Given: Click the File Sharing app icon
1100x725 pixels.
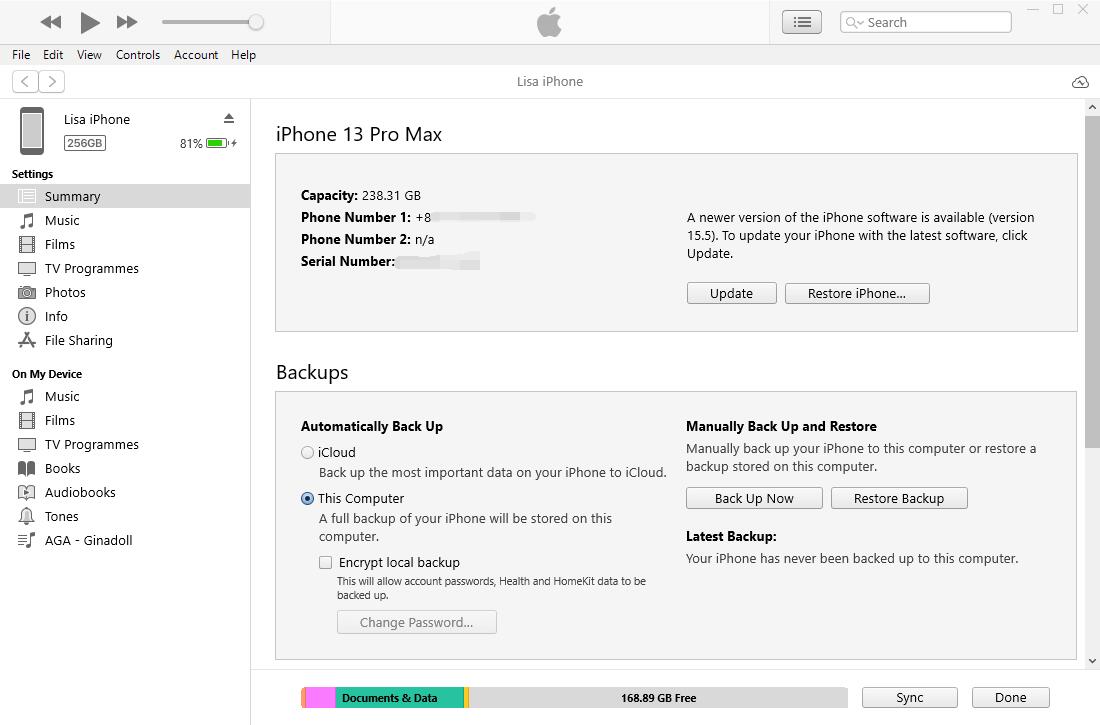Looking at the screenshot, I should tap(27, 340).
